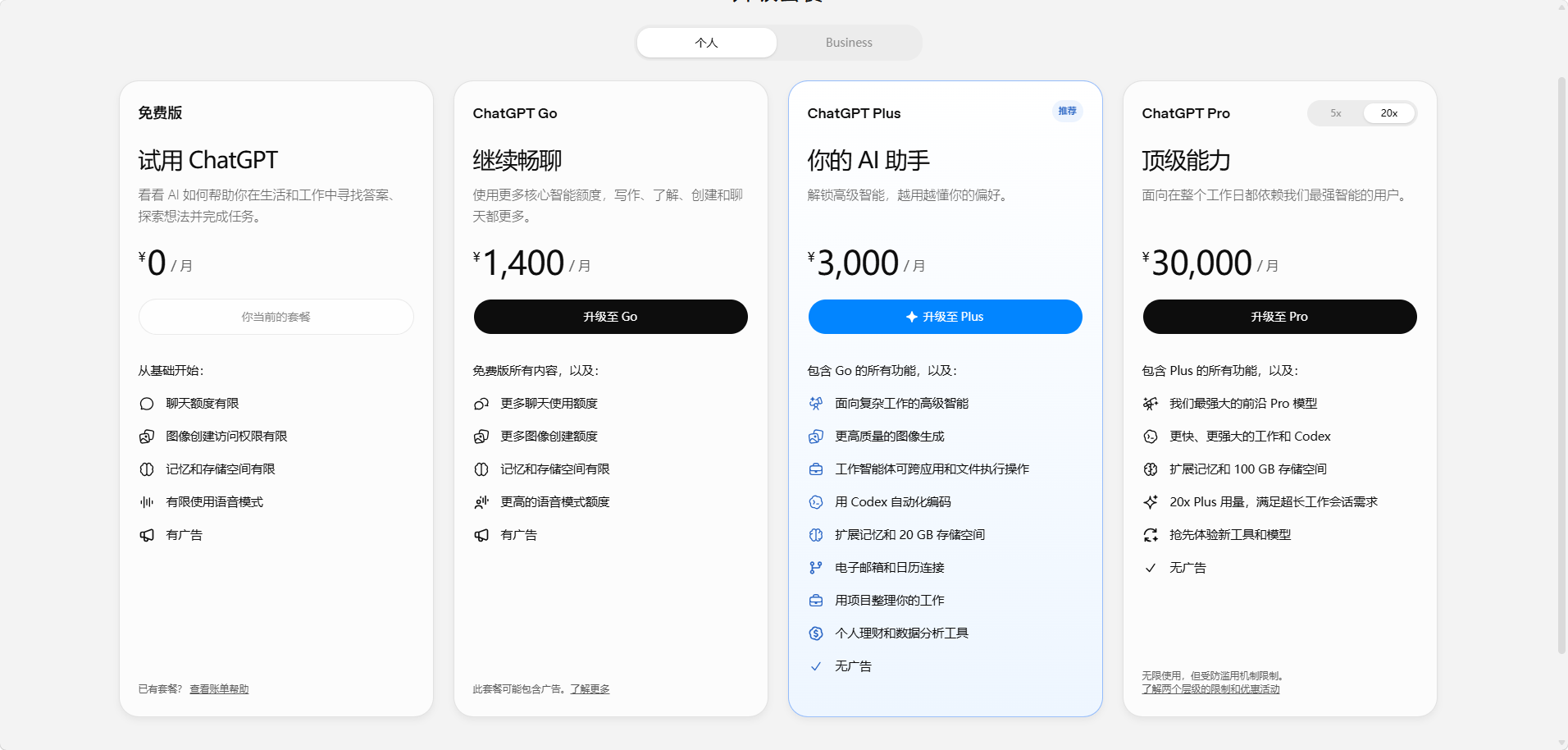
Task: Click chat bubble icon beside 聊天额度有限
Action: 147,404
